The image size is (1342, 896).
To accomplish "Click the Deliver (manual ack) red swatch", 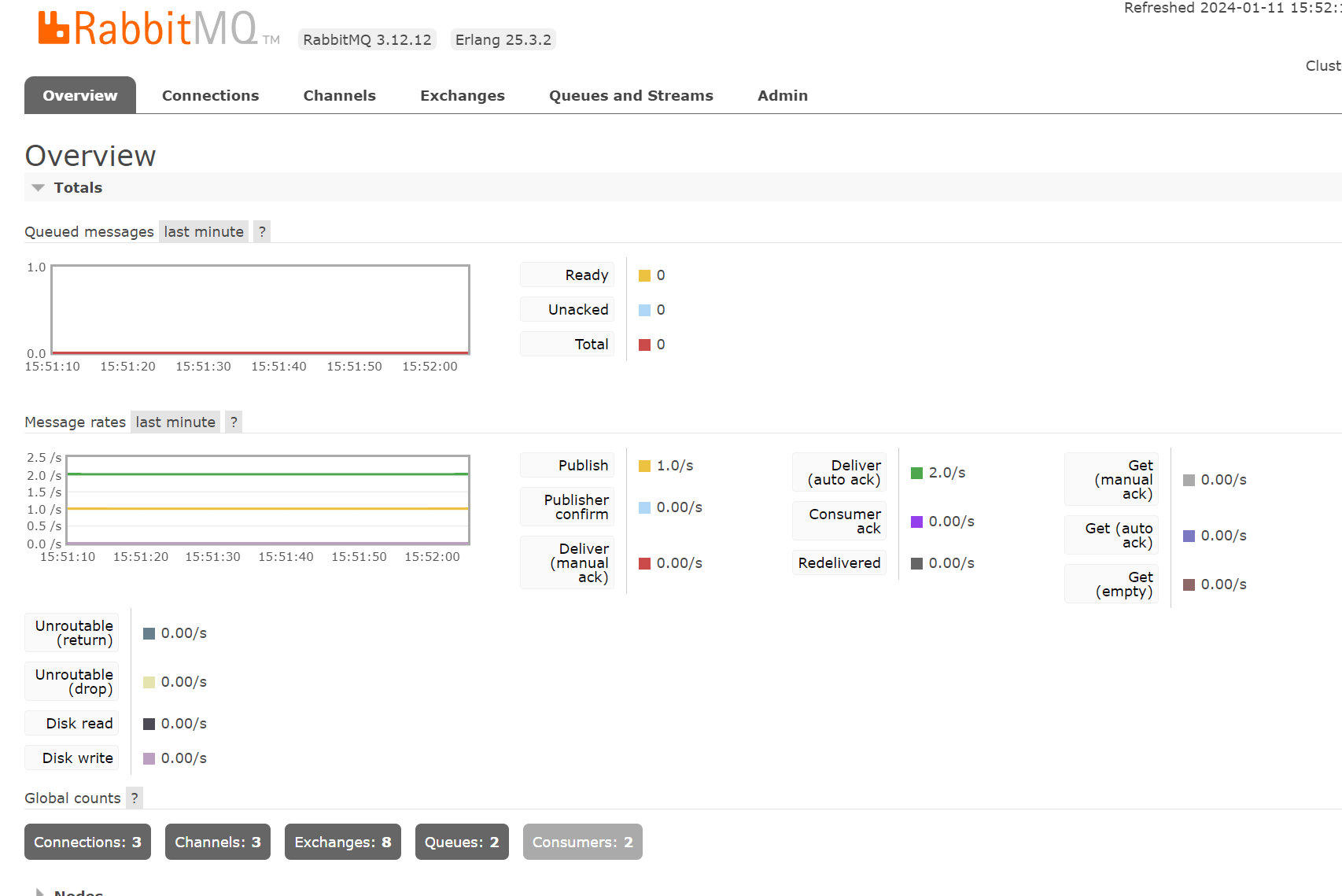I will [644, 563].
